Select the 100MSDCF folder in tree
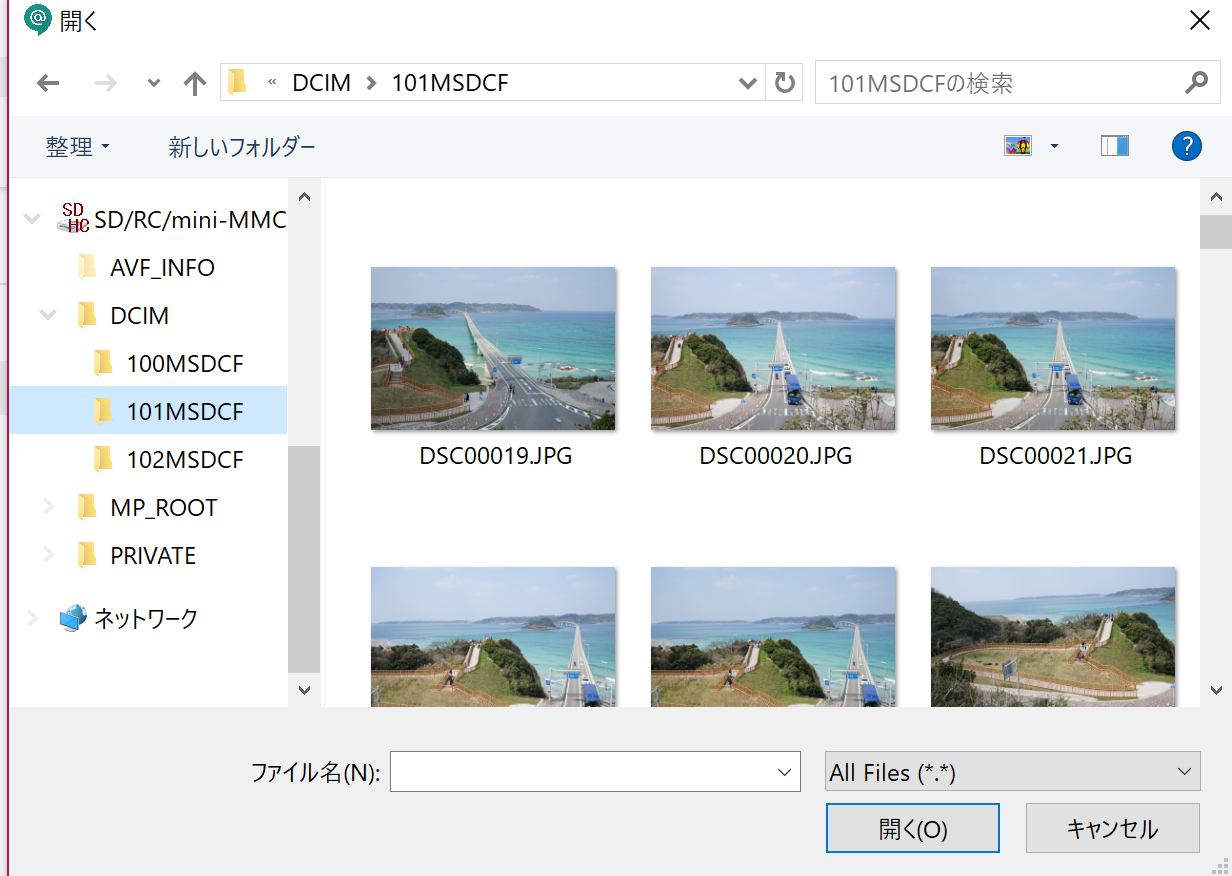This screenshot has height=876, width=1232. click(x=184, y=364)
